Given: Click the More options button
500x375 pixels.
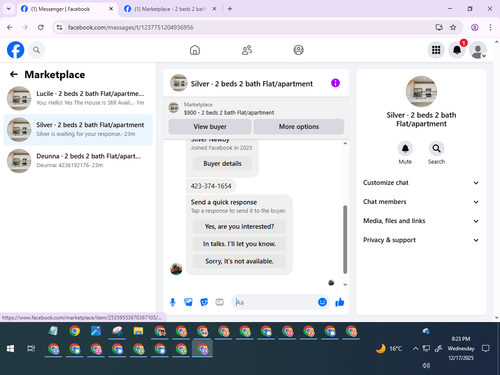Looking at the screenshot, I should coord(299,127).
